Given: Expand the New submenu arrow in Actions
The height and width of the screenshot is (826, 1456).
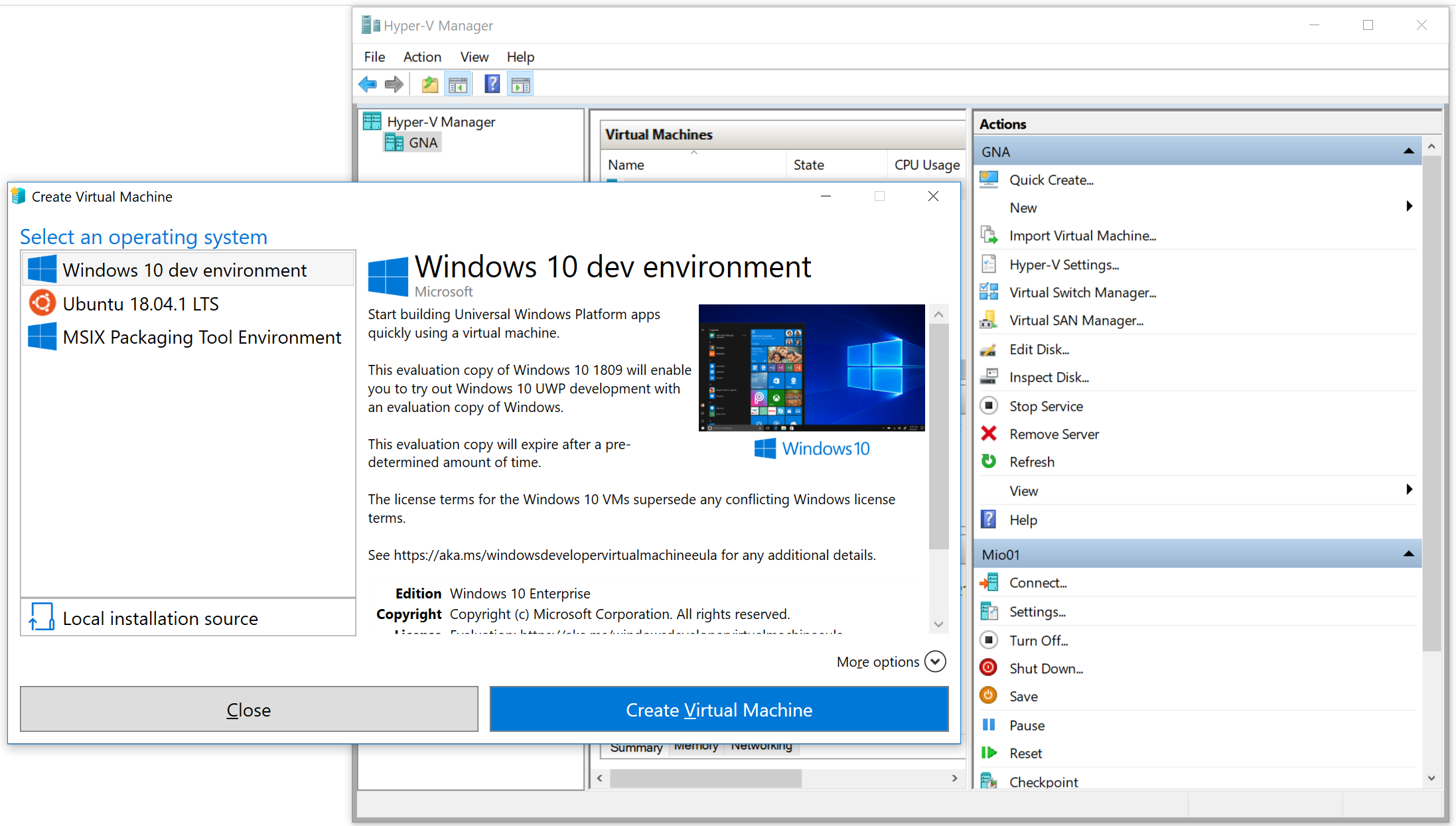Looking at the screenshot, I should [1409, 207].
